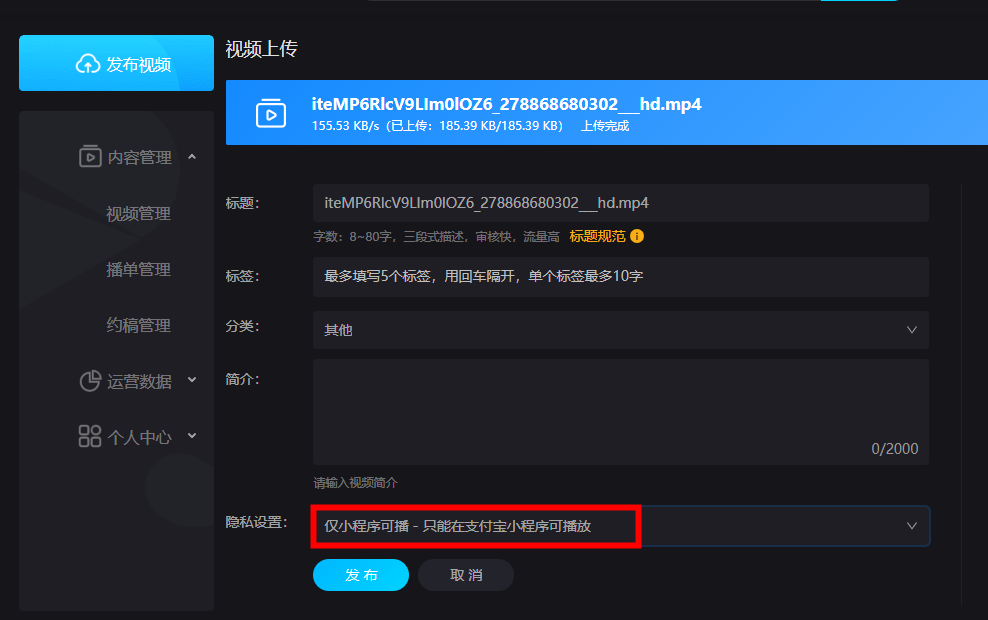The image size is (988, 620).
Task: Click the 内容管理 video icon
Action: click(90, 156)
